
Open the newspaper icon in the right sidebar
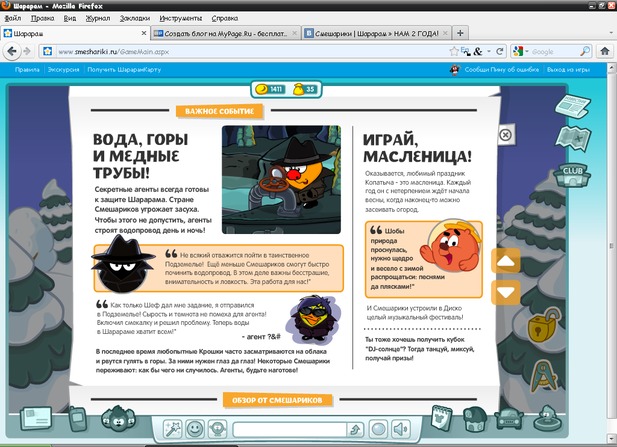[x=573, y=105]
